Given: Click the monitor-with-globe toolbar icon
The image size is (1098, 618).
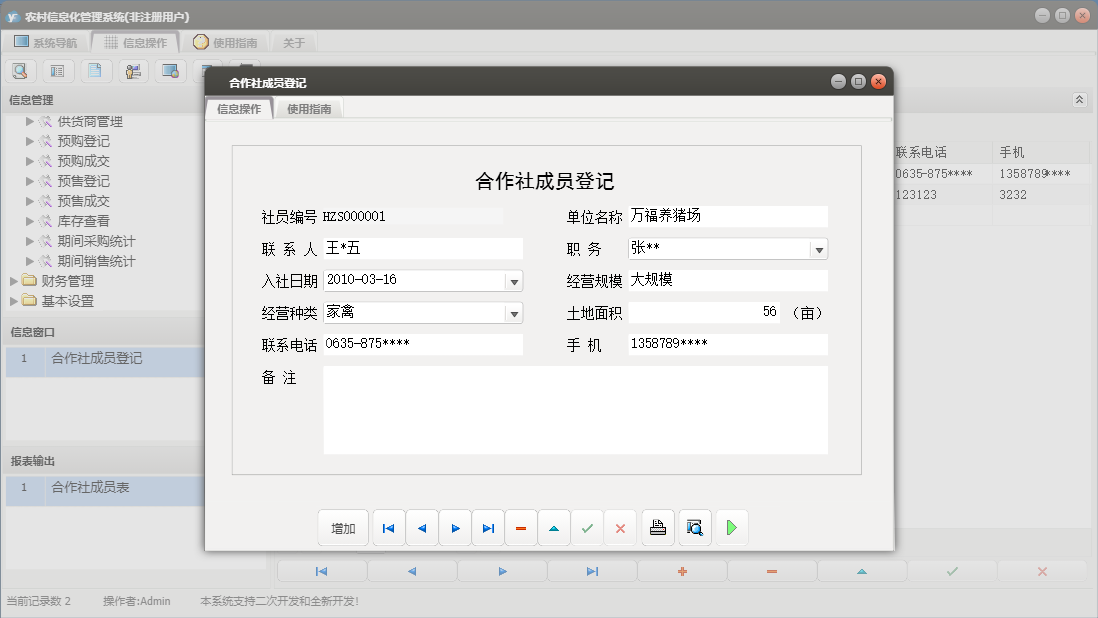Looking at the screenshot, I should point(170,70).
